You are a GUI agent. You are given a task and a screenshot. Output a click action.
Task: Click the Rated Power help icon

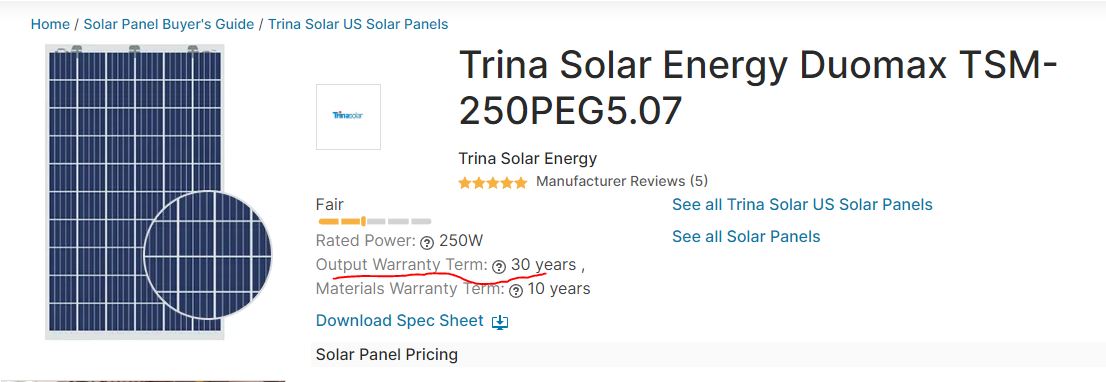click(x=427, y=242)
